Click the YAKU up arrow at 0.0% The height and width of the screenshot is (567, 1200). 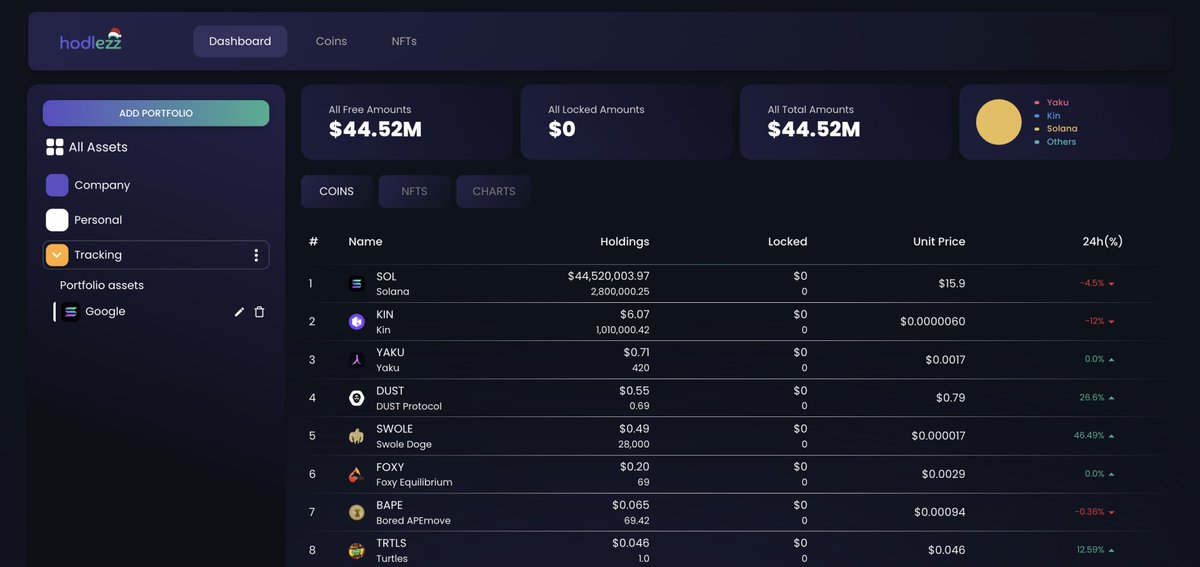(x=1111, y=360)
